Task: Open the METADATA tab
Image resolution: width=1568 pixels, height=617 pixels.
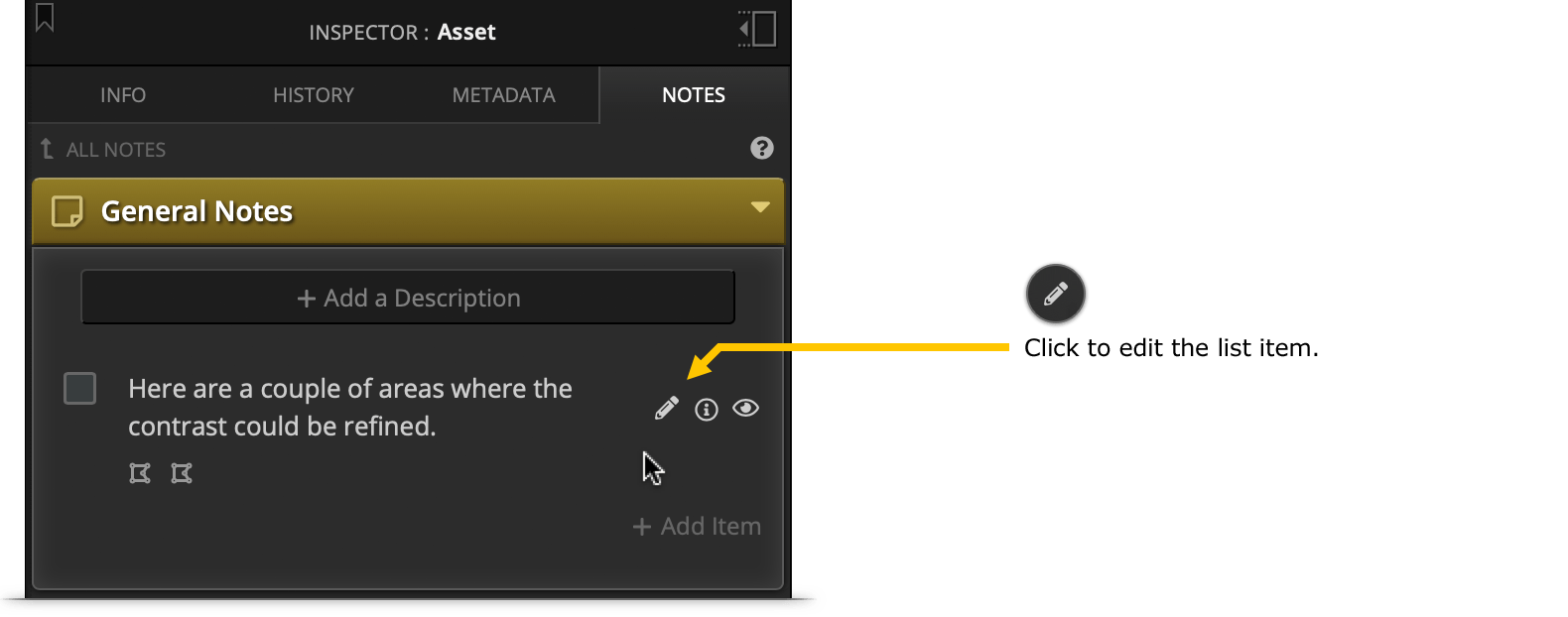Action: click(504, 95)
